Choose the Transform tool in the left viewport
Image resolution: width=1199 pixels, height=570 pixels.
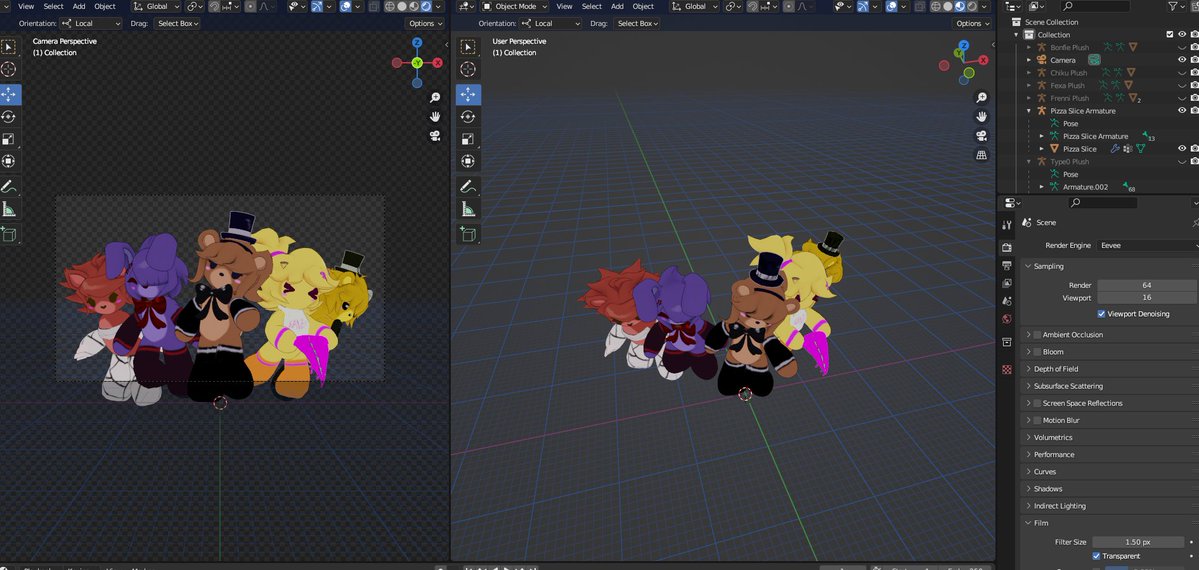[9, 161]
